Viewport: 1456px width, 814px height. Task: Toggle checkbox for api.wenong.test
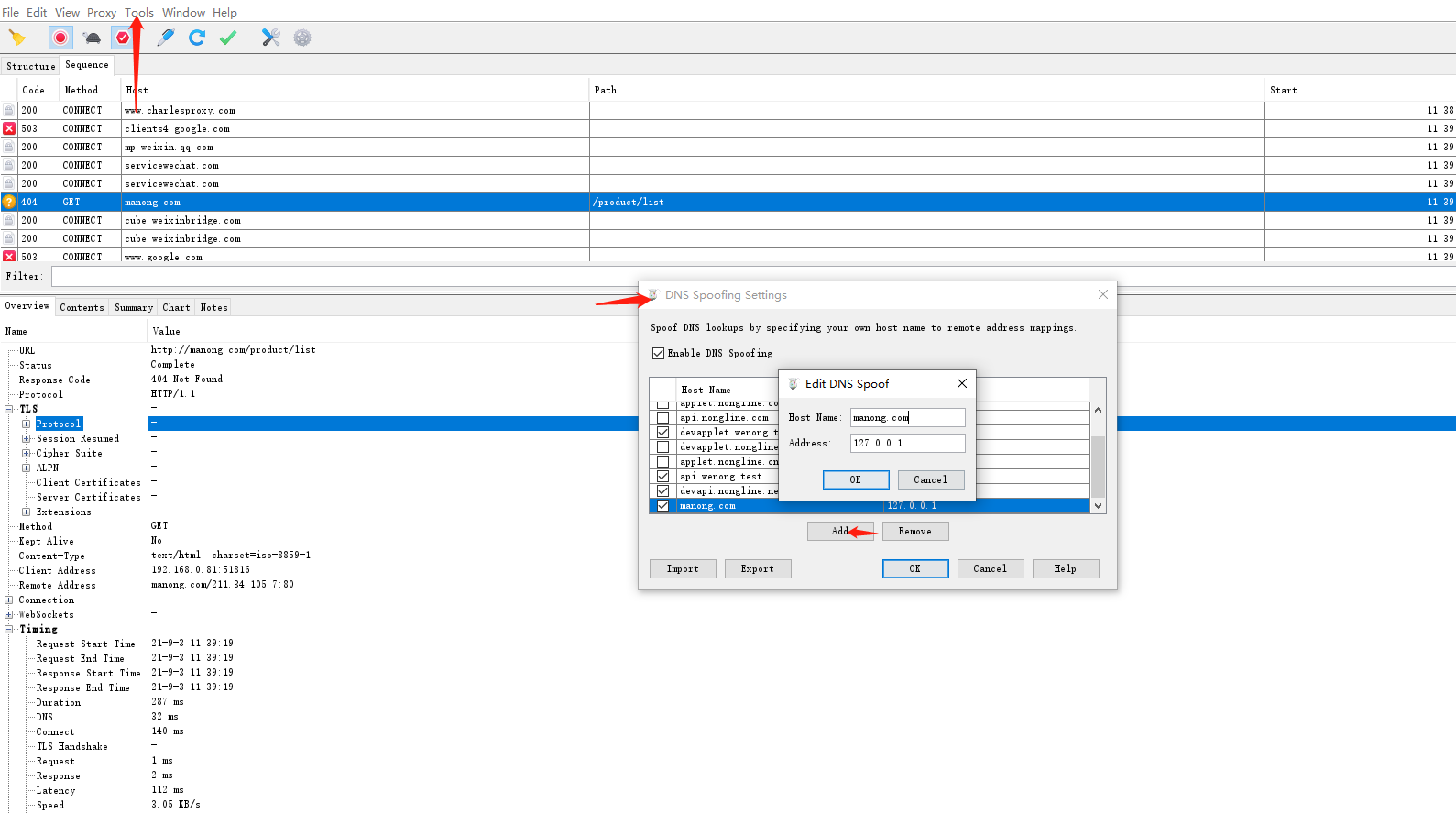click(x=662, y=477)
